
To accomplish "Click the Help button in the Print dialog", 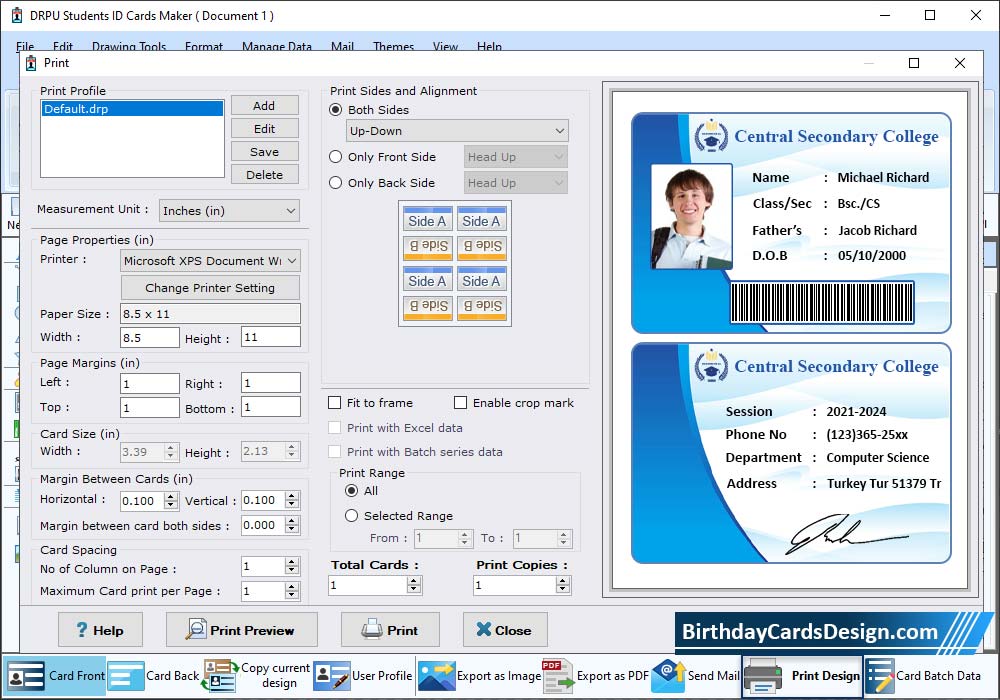I will 100,630.
